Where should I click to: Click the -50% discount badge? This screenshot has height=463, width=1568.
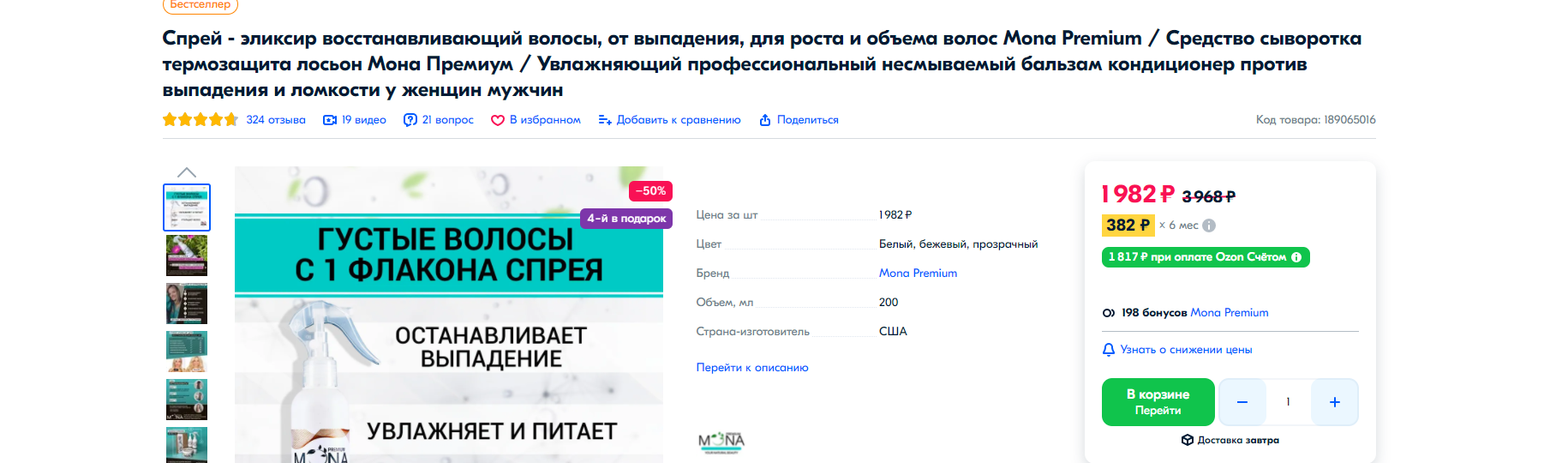coord(651,191)
